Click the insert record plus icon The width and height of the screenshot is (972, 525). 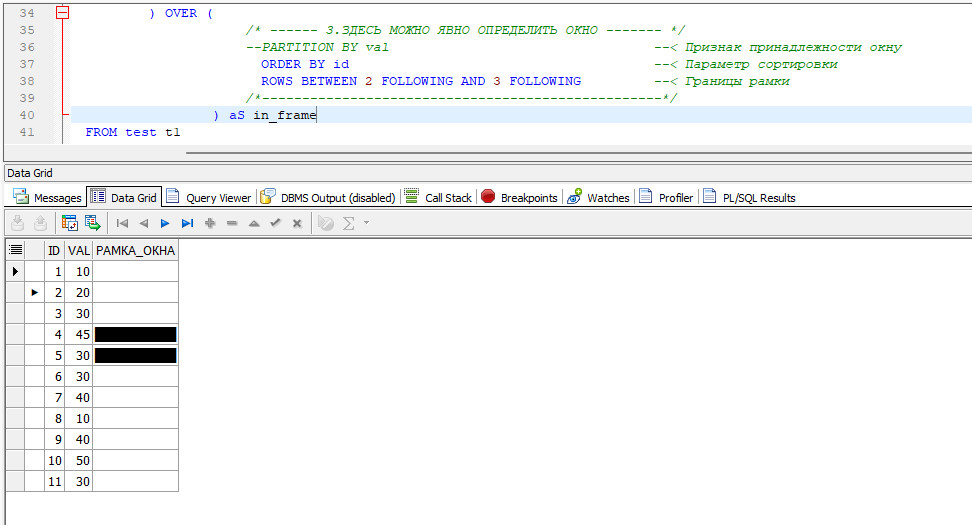210,223
